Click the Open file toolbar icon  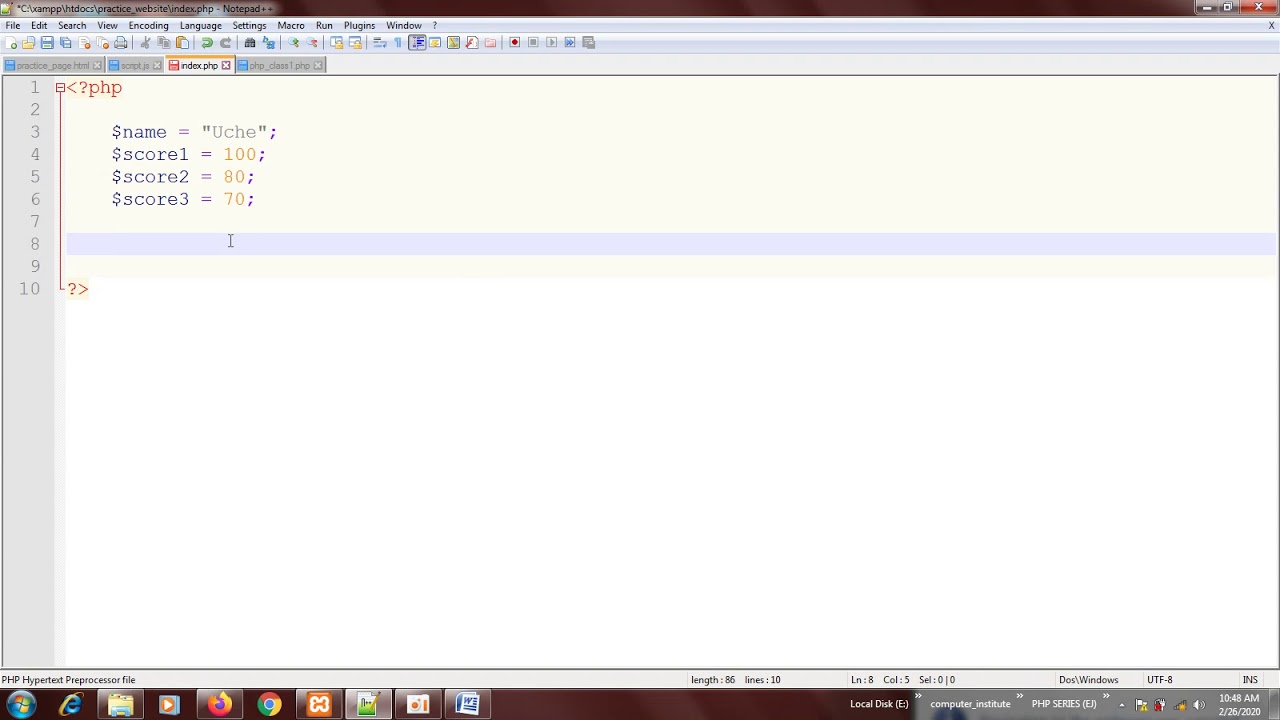[28, 42]
